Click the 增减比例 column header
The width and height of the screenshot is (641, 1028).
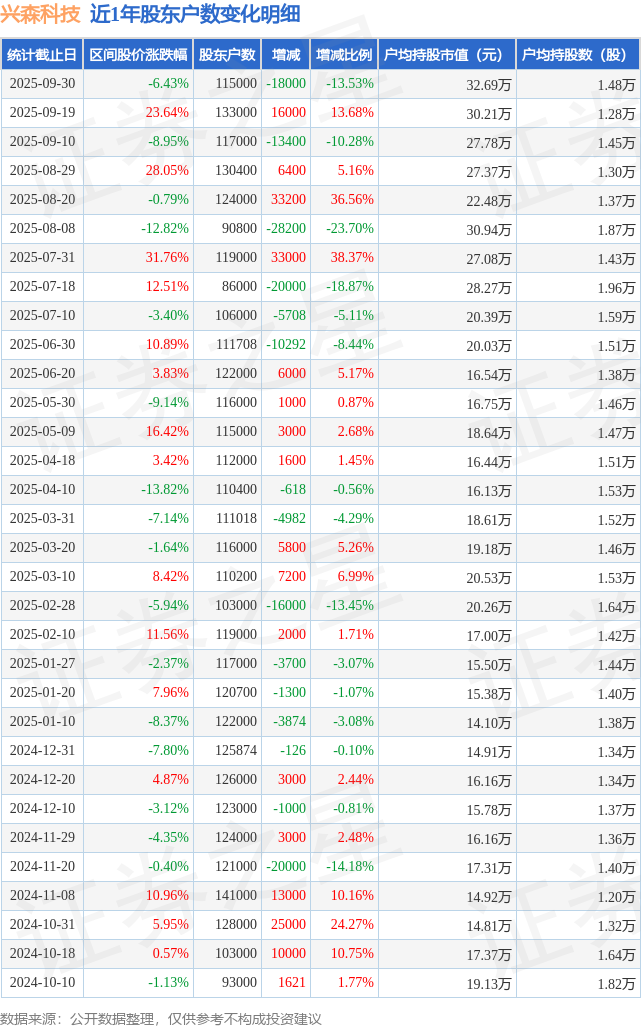click(x=344, y=55)
